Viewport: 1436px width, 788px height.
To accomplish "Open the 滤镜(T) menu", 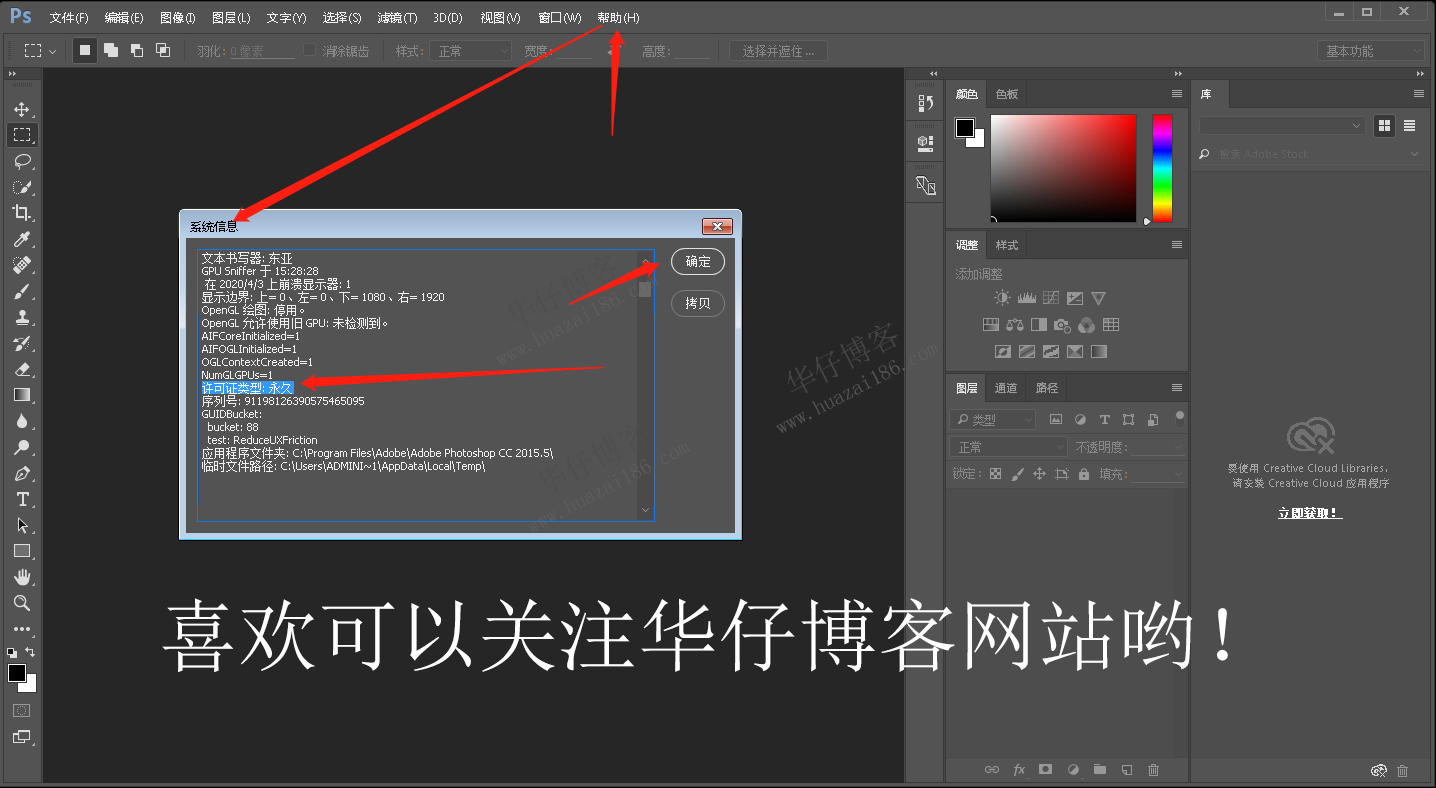I will click(x=397, y=18).
